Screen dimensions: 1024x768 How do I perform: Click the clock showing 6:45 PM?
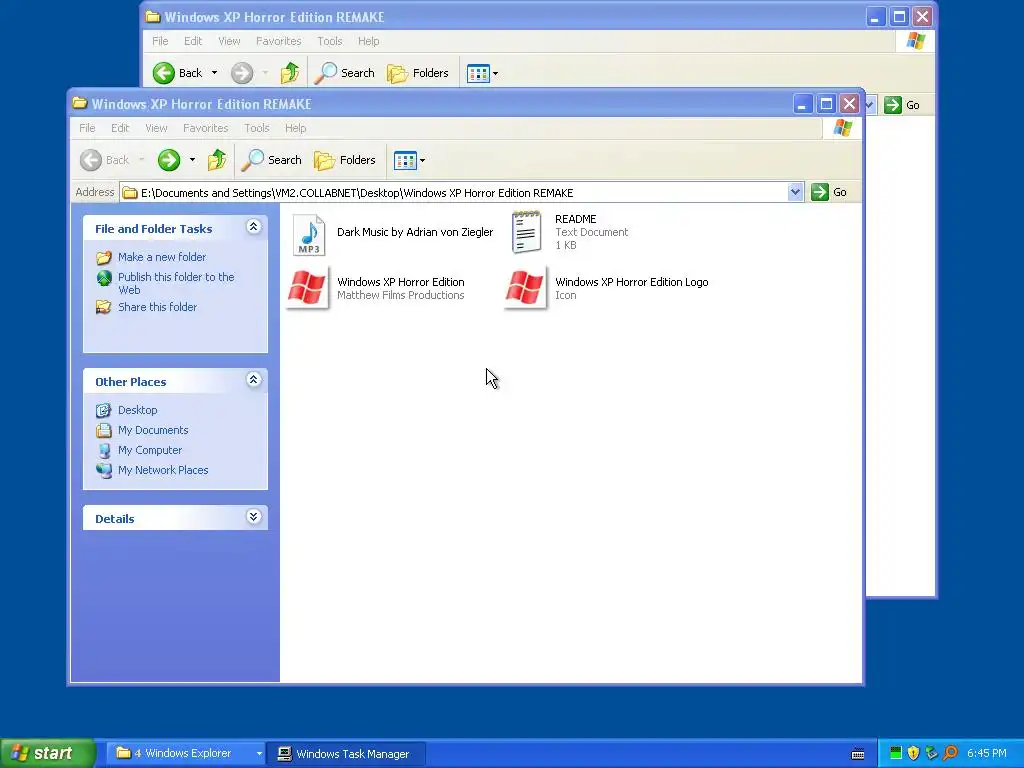pos(987,753)
